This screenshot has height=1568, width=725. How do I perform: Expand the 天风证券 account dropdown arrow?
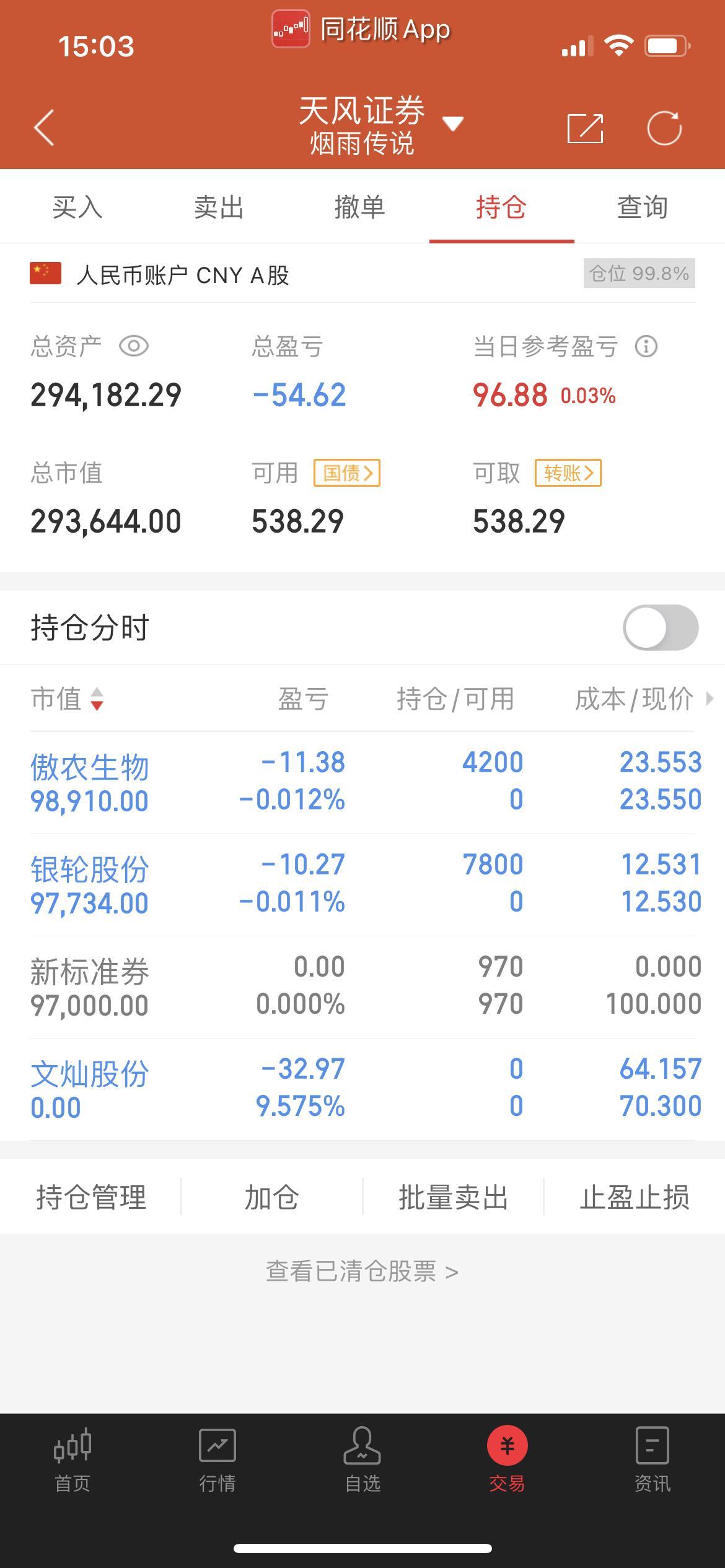coord(453,124)
